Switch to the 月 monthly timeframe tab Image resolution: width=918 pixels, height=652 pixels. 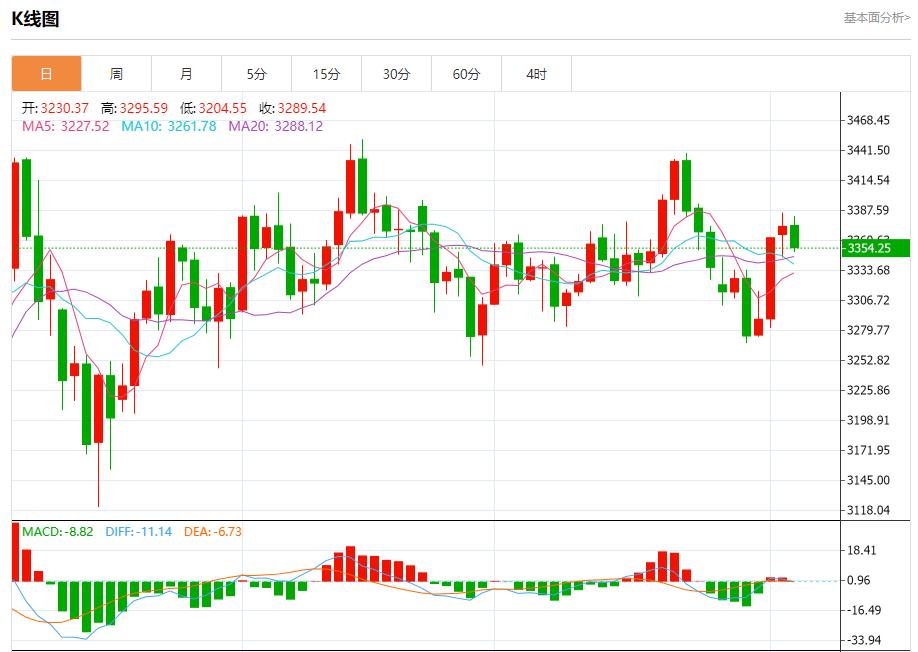(186, 73)
